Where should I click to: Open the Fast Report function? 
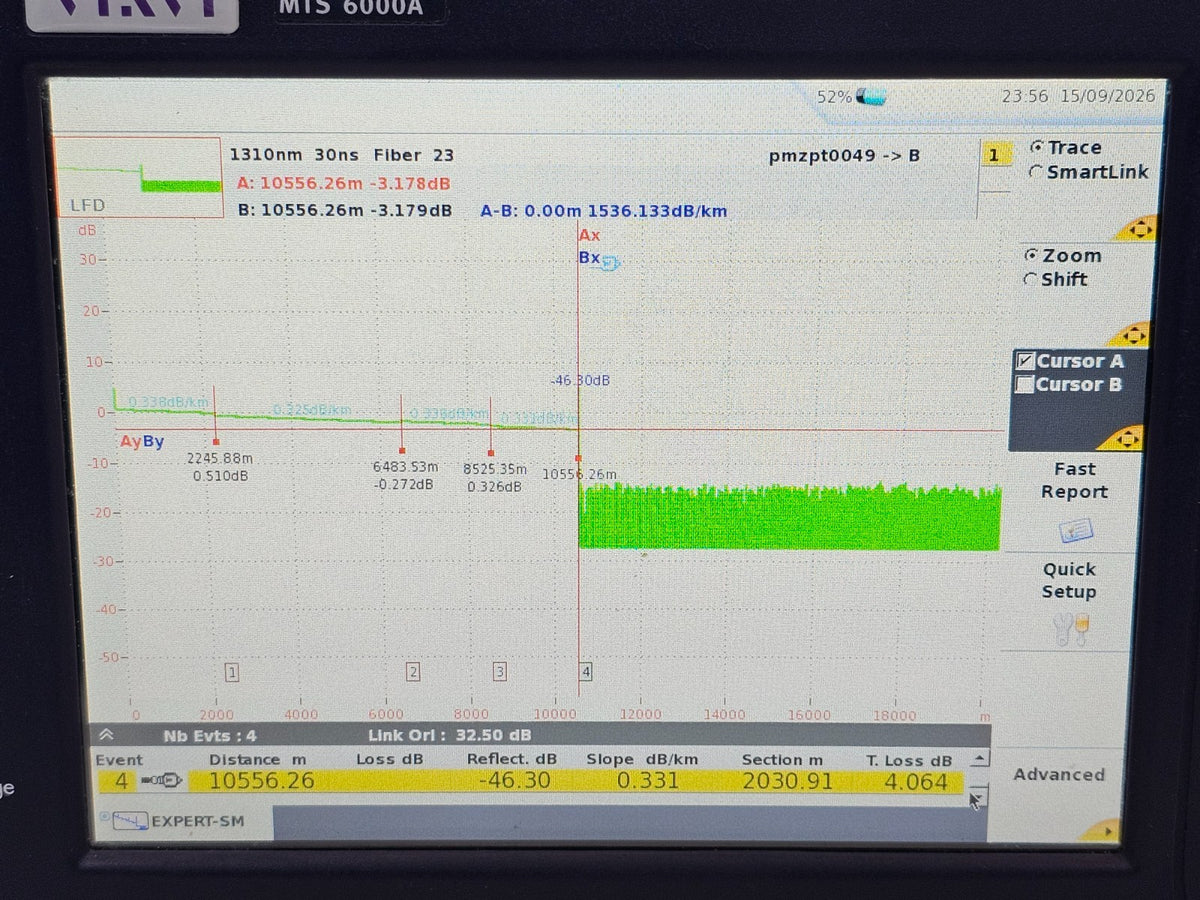1074,480
